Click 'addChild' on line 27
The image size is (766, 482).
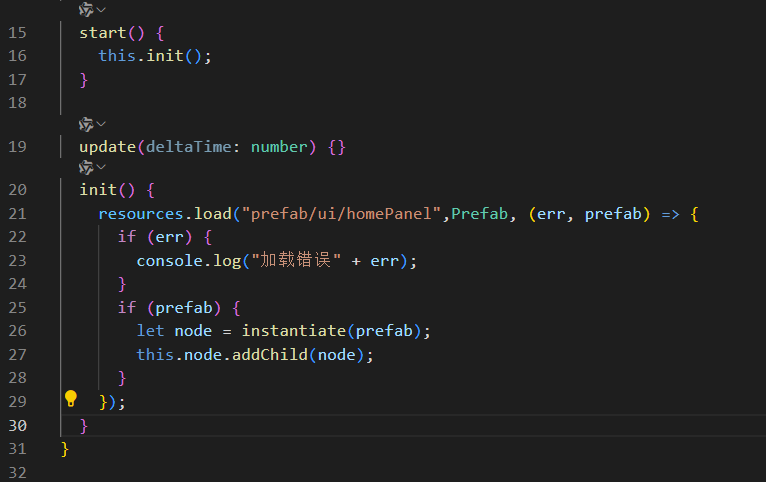(270, 355)
